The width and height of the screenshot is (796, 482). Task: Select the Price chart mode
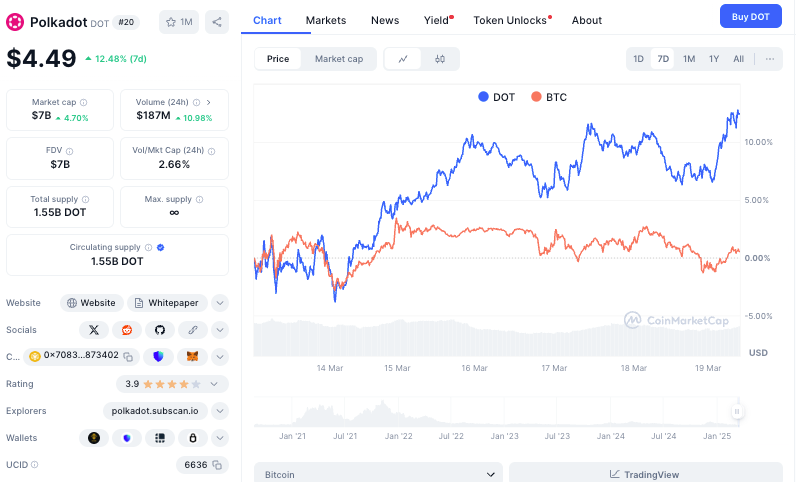[x=278, y=59]
